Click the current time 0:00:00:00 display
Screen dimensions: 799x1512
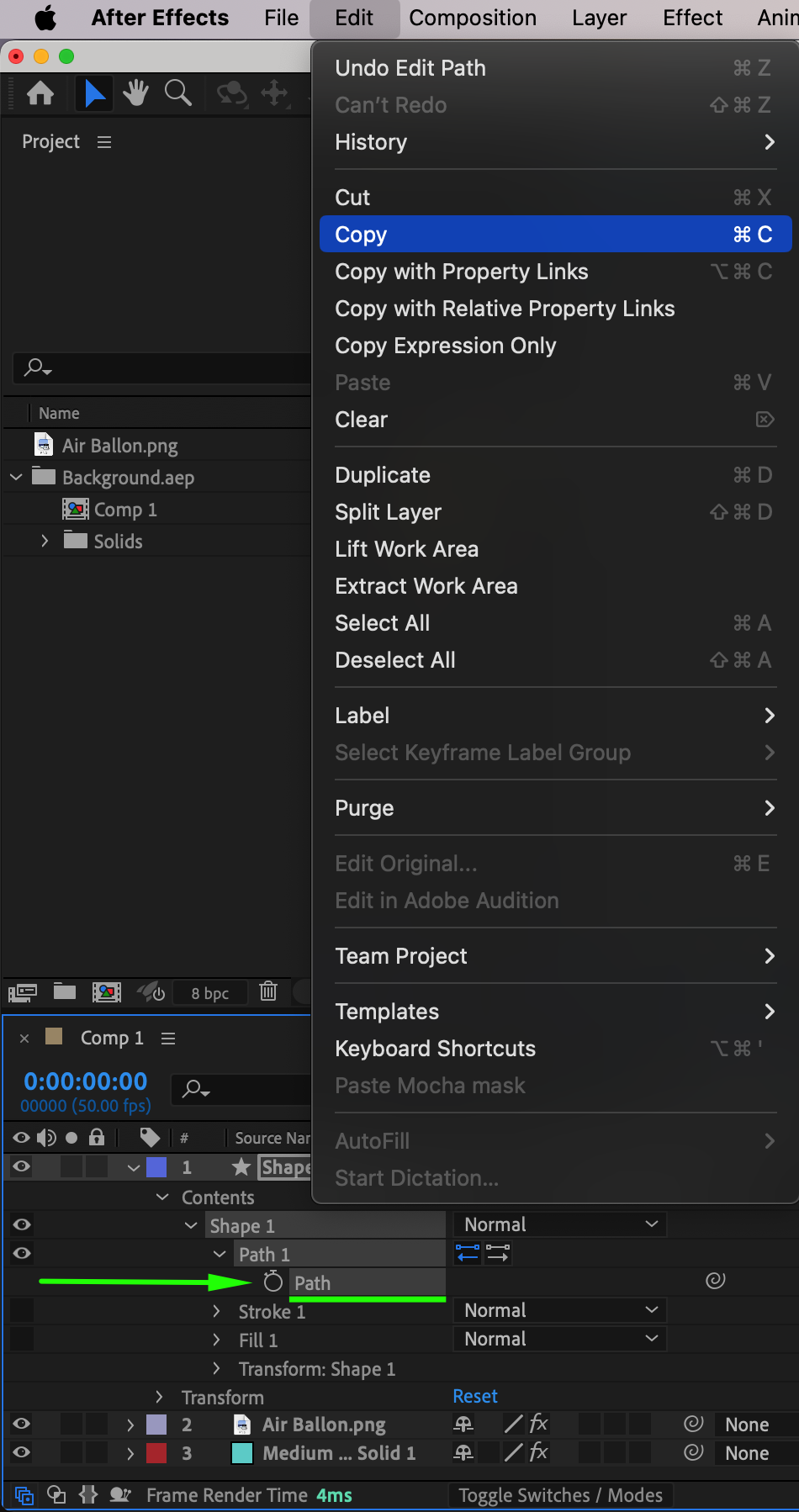[x=85, y=1081]
